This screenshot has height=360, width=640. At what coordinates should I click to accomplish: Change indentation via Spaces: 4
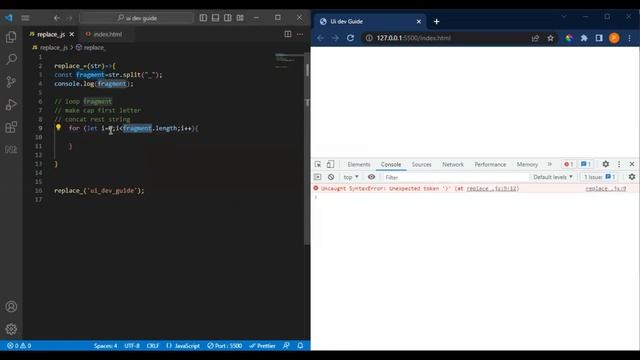coord(105,346)
